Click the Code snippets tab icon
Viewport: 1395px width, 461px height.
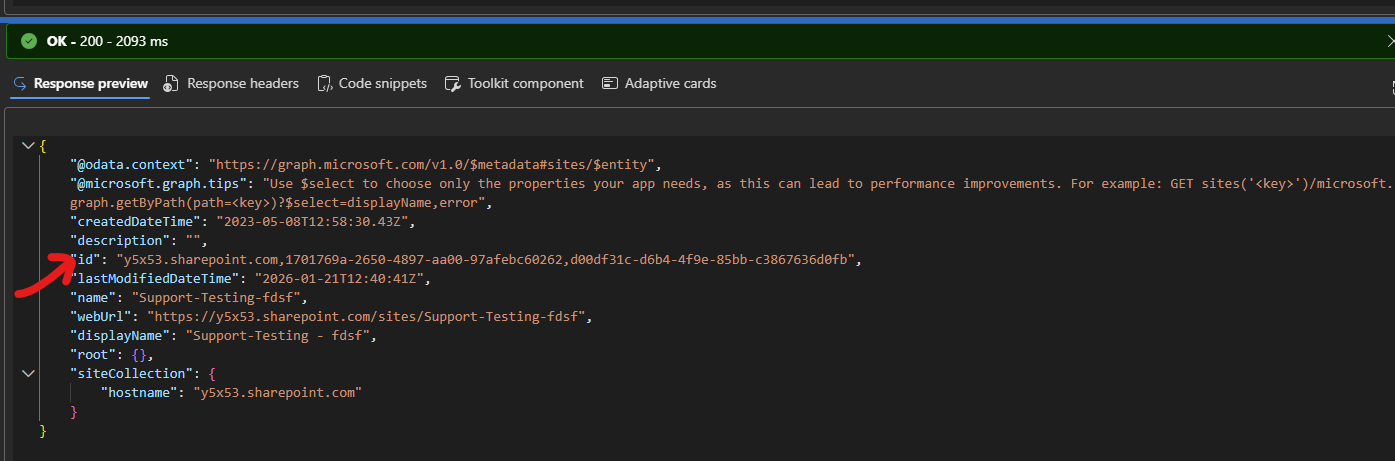point(325,84)
